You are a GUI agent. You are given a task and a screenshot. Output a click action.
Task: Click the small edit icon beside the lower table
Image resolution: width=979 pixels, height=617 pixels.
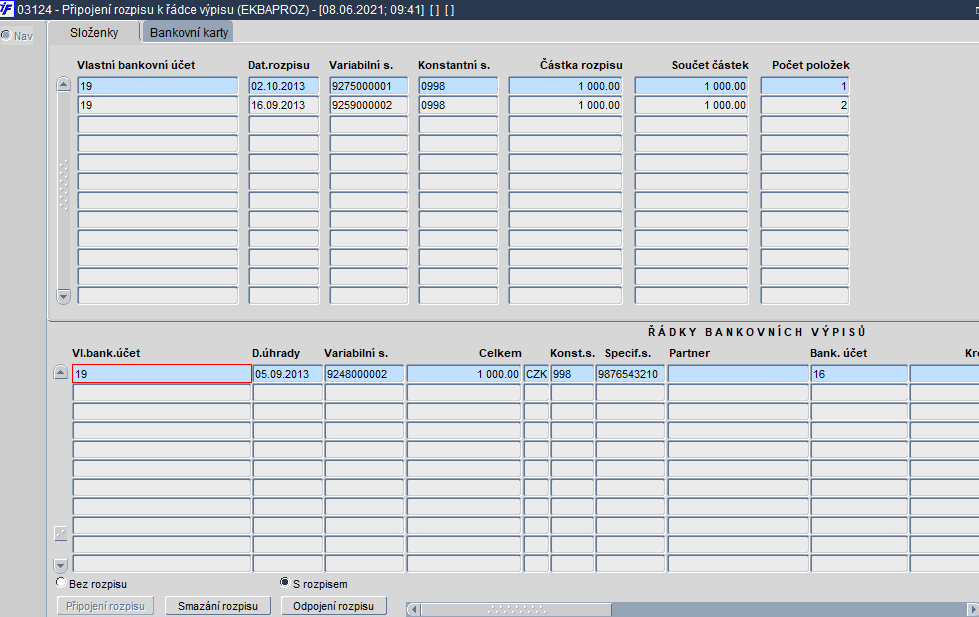[61, 533]
